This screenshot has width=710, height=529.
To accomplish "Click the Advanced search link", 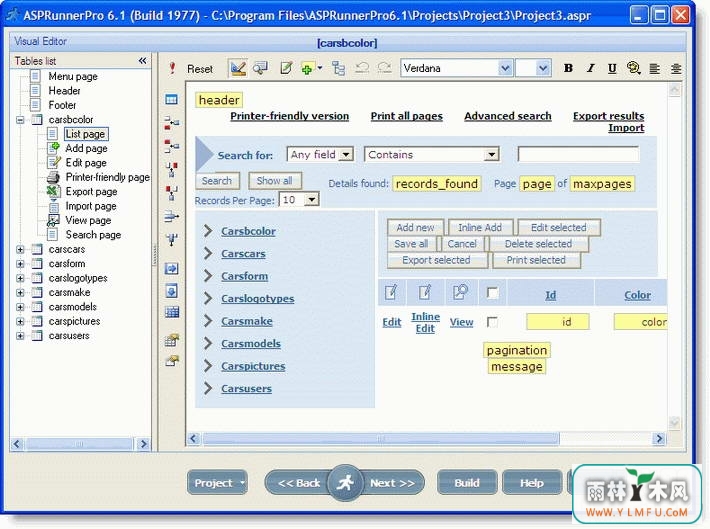I will (508, 116).
